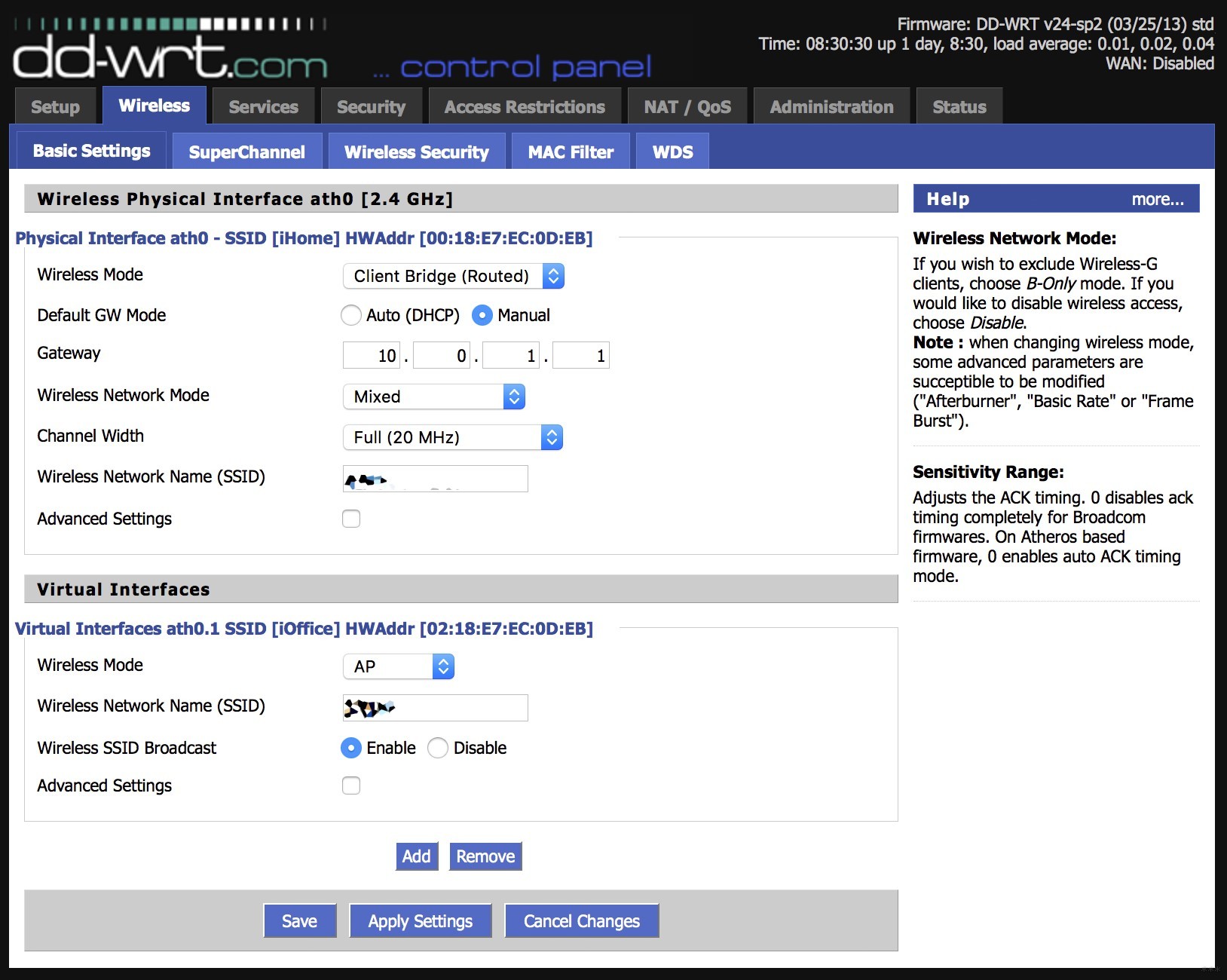
Task: Click the 'WAN: Disabled' status text
Action: 1159,63
